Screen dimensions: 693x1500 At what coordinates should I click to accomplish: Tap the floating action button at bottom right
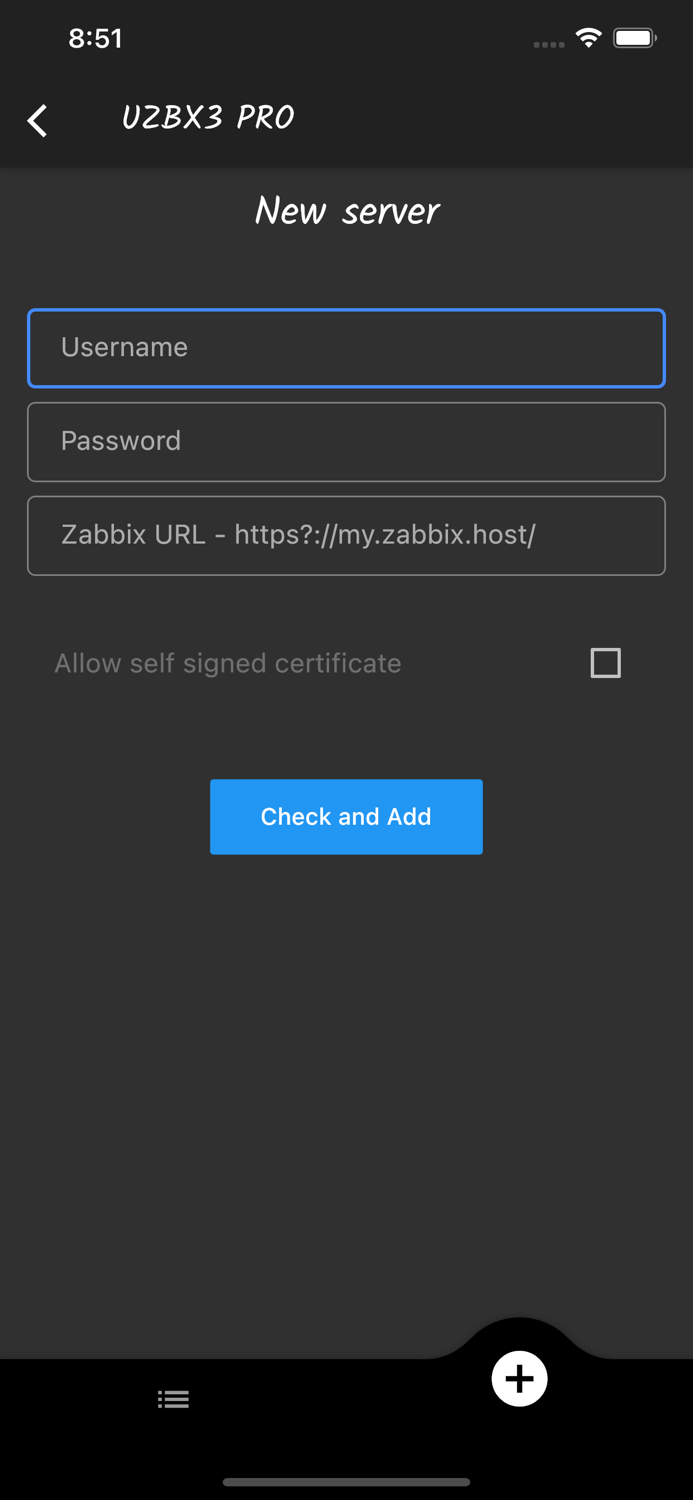pyautogui.click(x=519, y=1378)
